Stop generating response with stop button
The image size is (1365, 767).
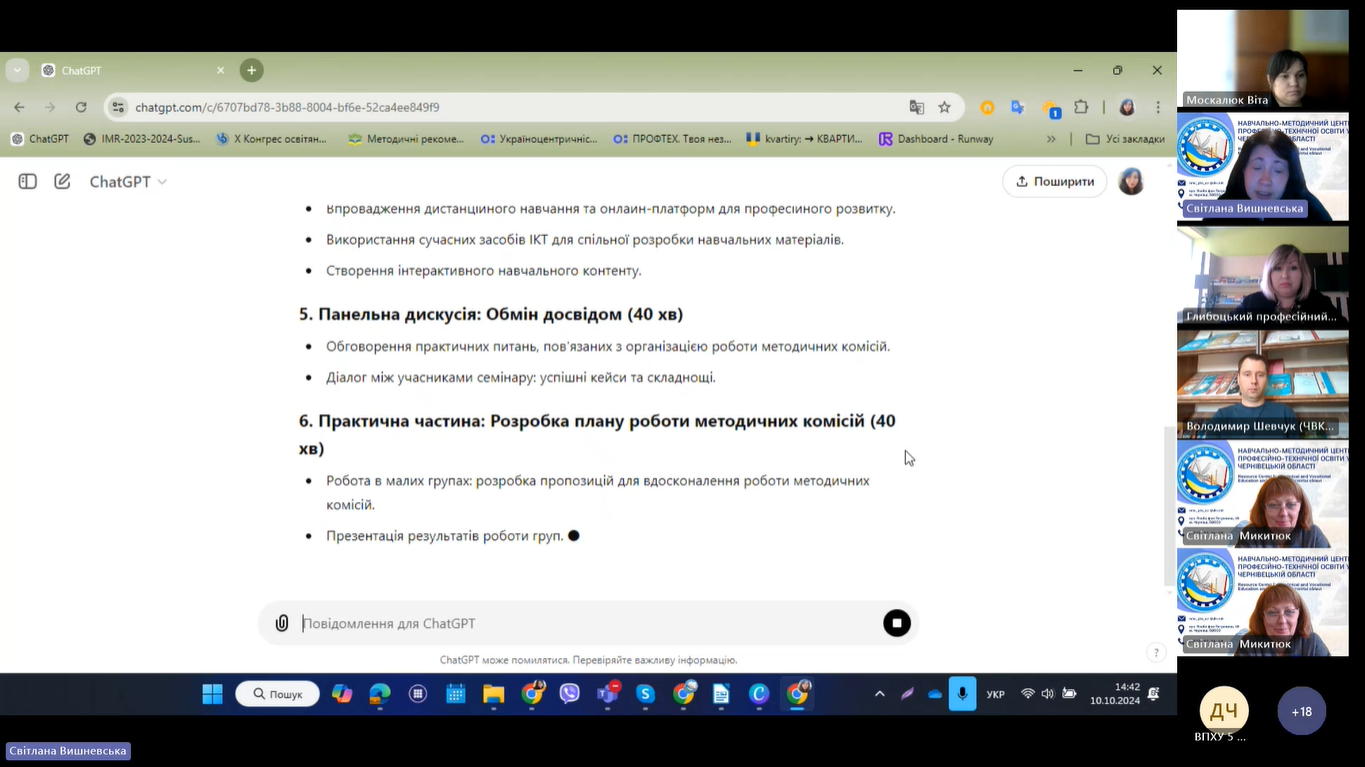(x=896, y=623)
